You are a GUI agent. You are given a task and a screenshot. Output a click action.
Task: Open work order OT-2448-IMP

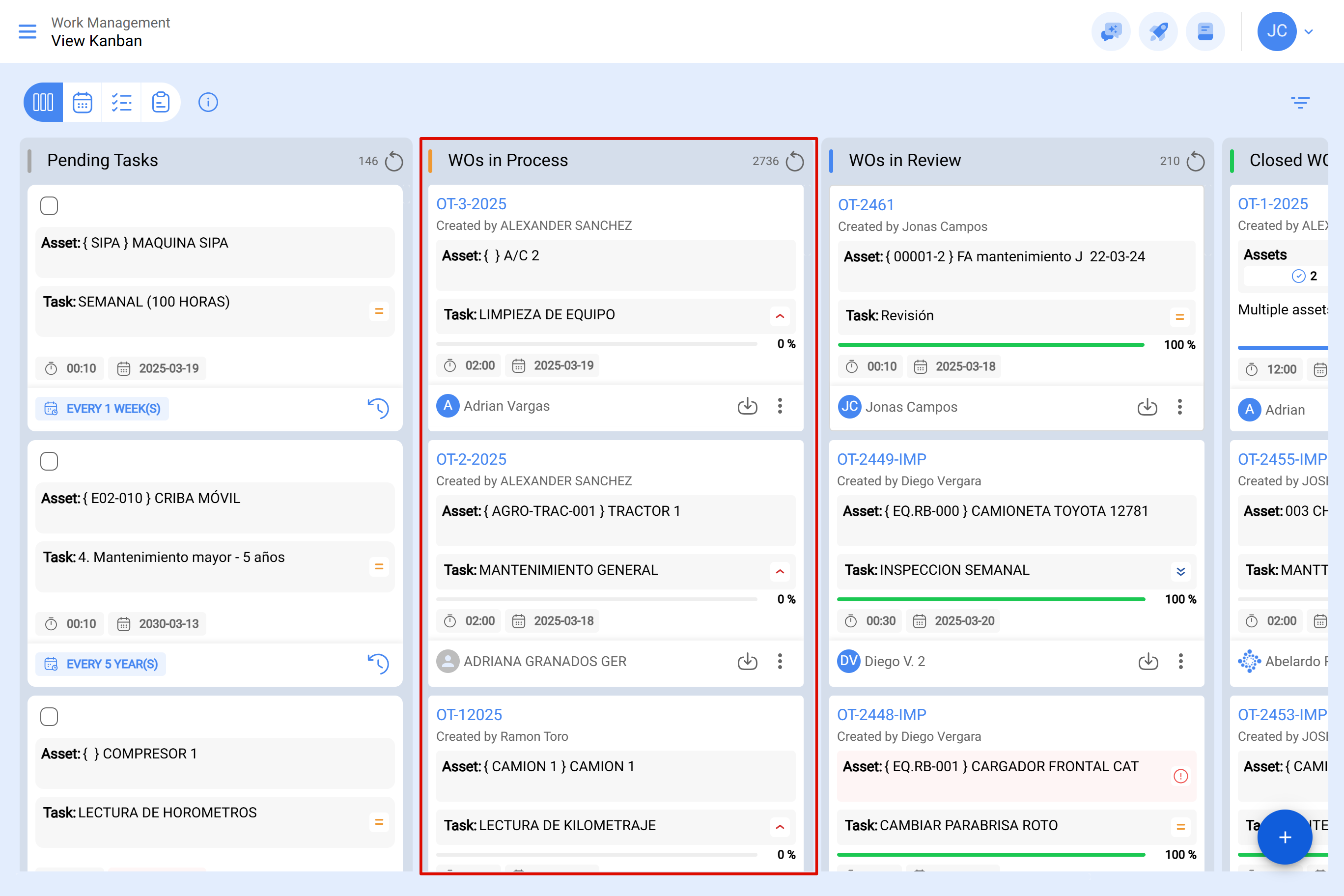click(x=882, y=714)
